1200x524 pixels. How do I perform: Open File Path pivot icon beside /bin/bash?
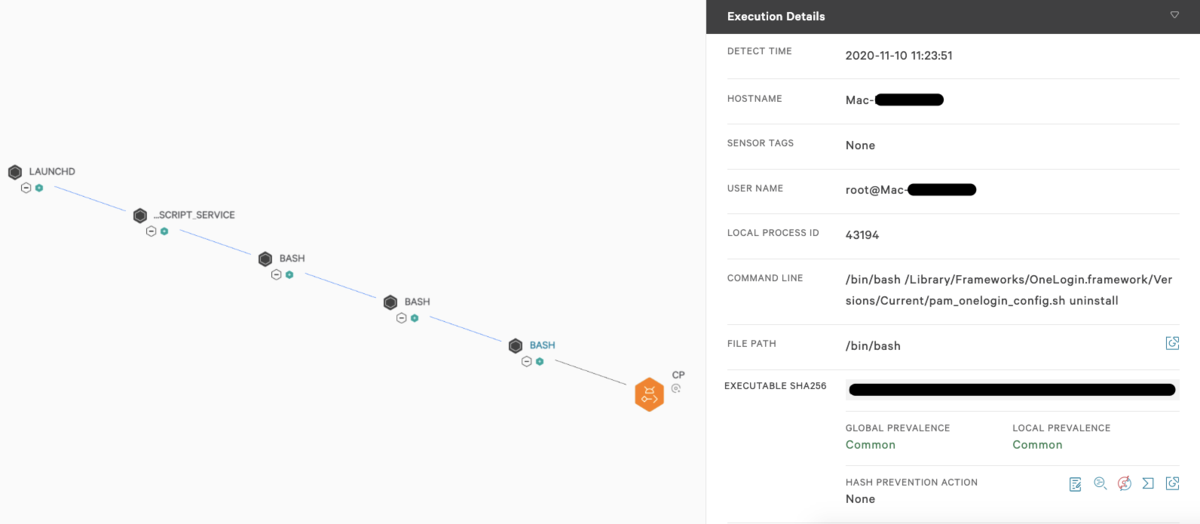[x=1172, y=344]
